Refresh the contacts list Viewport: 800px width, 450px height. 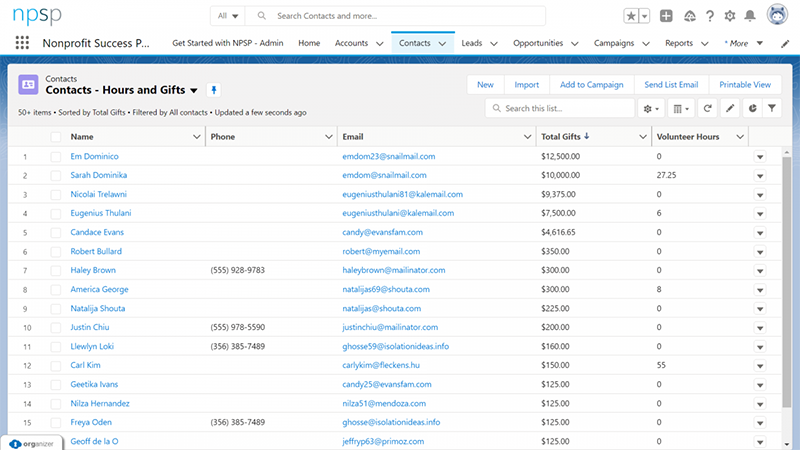(x=707, y=108)
